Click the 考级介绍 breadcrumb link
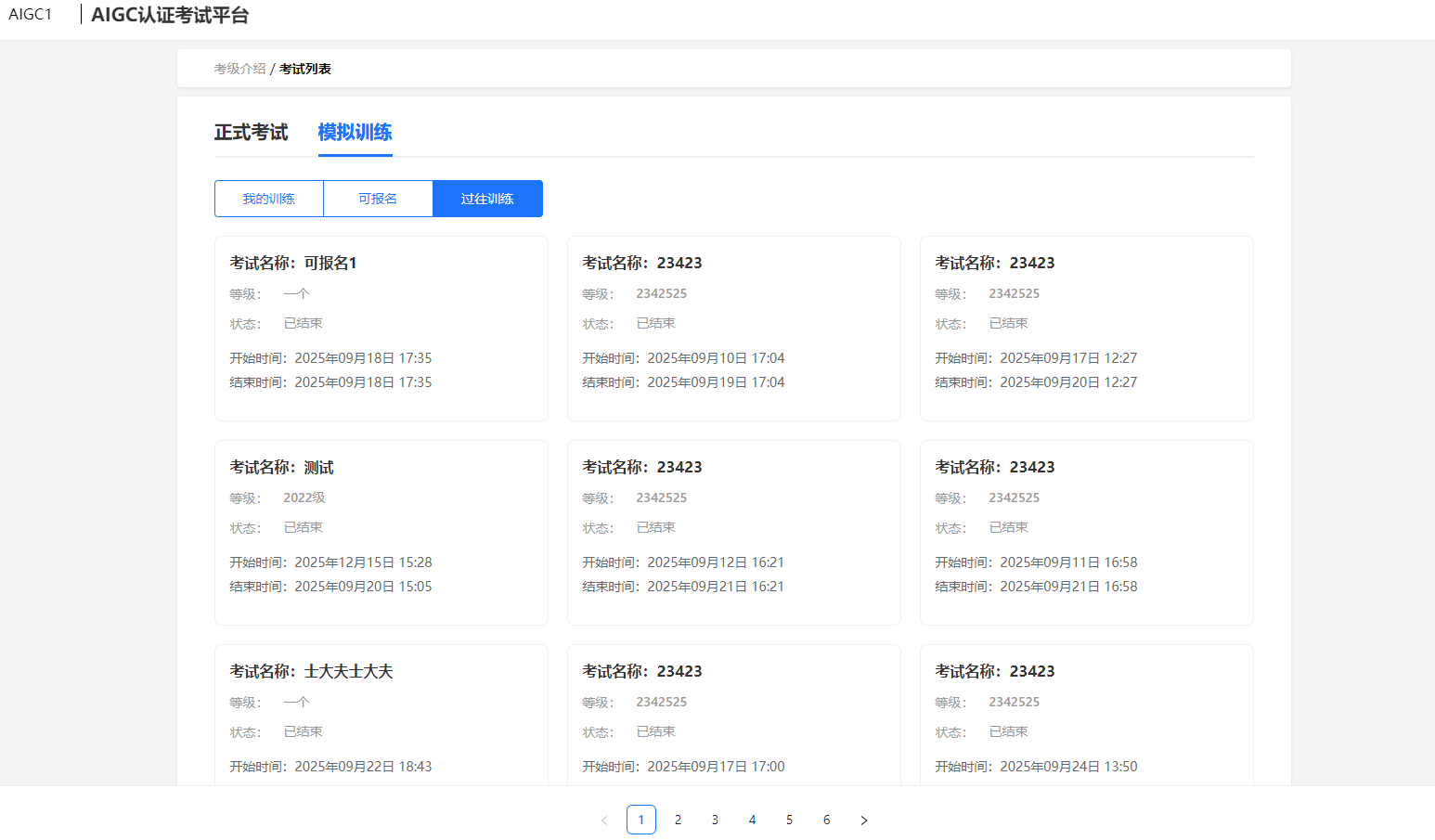This screenshot has height=840, width=1435. 239,69
